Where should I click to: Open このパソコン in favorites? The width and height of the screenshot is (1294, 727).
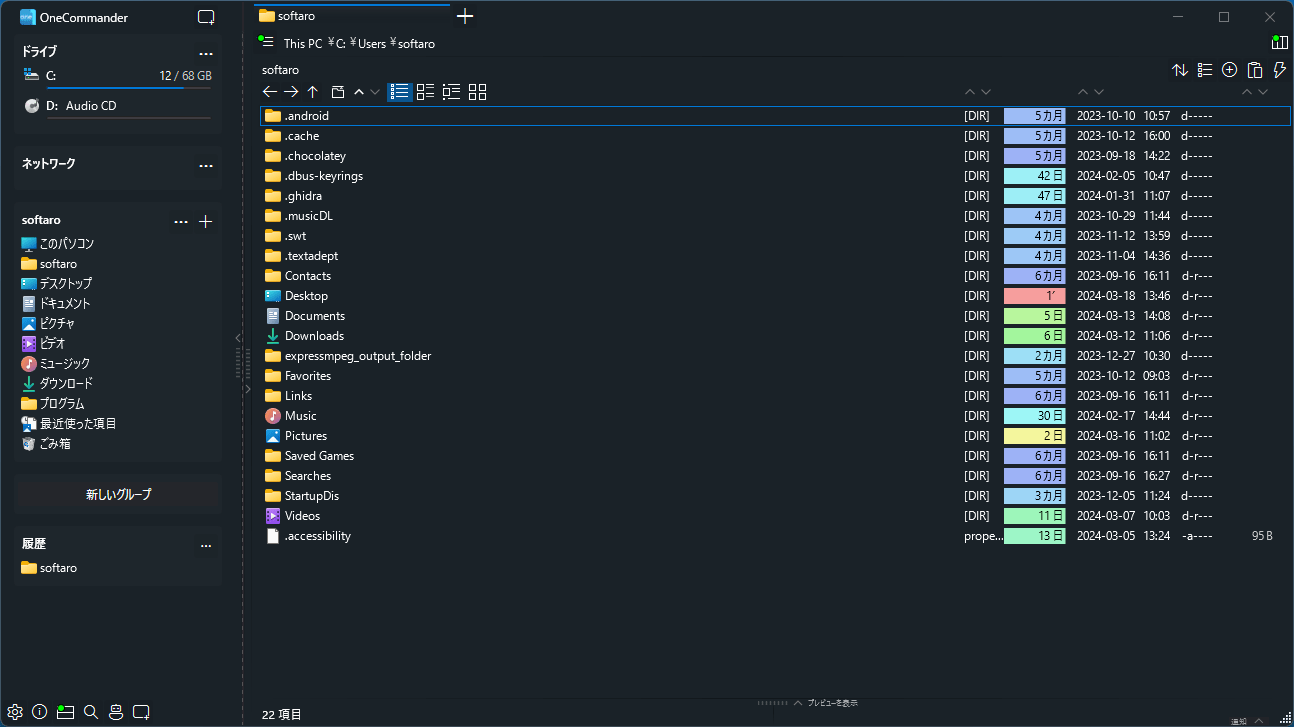pos(58,244)
